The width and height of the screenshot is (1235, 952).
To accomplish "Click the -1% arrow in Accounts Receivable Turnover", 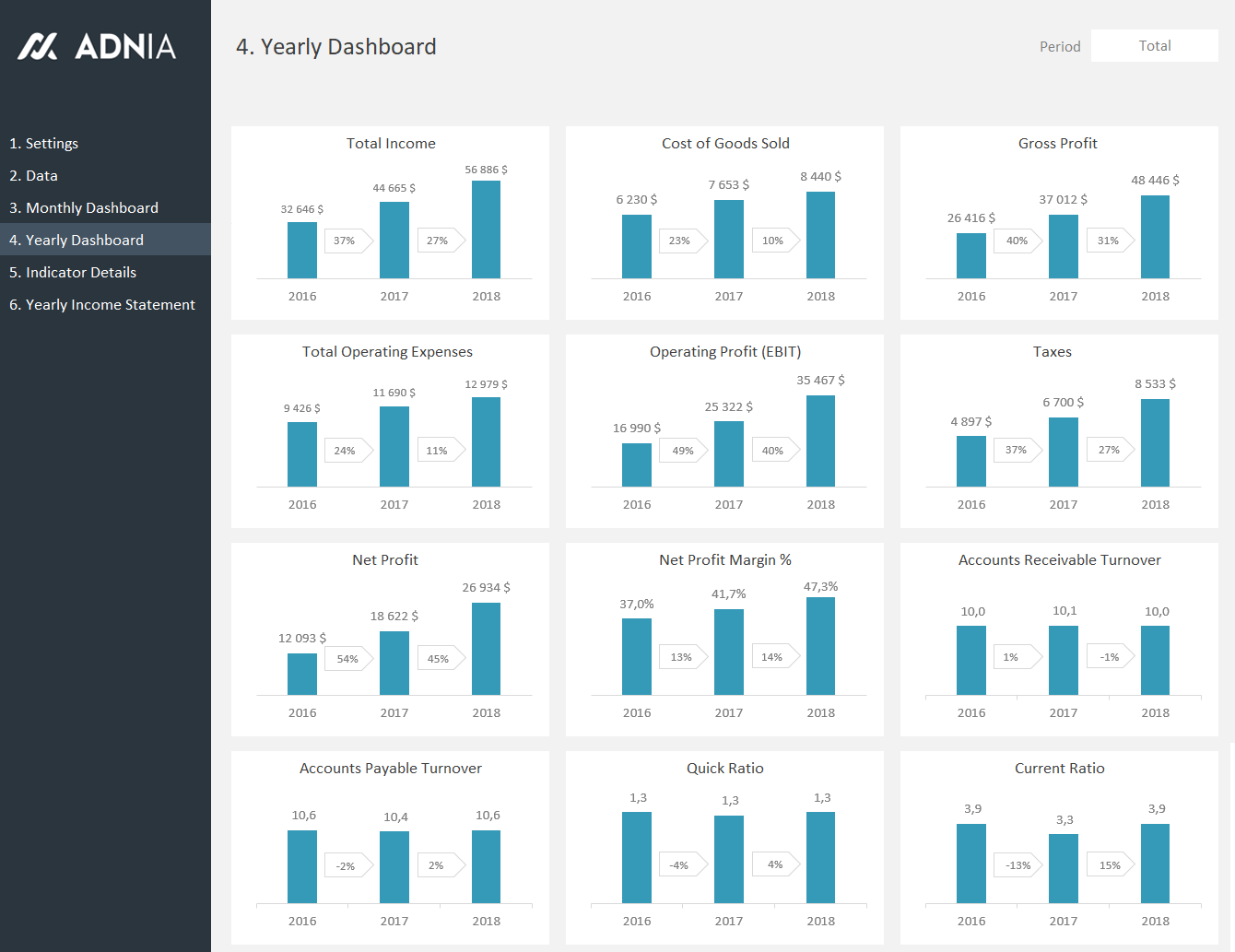I will click(x=1111, y=657).
